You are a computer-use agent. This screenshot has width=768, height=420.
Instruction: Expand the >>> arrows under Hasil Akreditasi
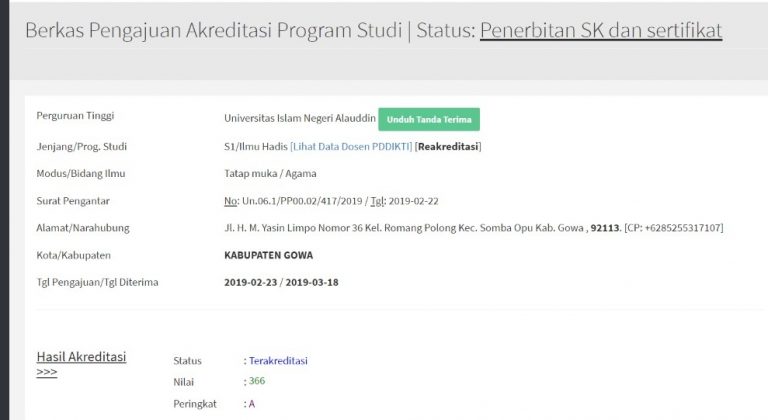tap(47, 372)
